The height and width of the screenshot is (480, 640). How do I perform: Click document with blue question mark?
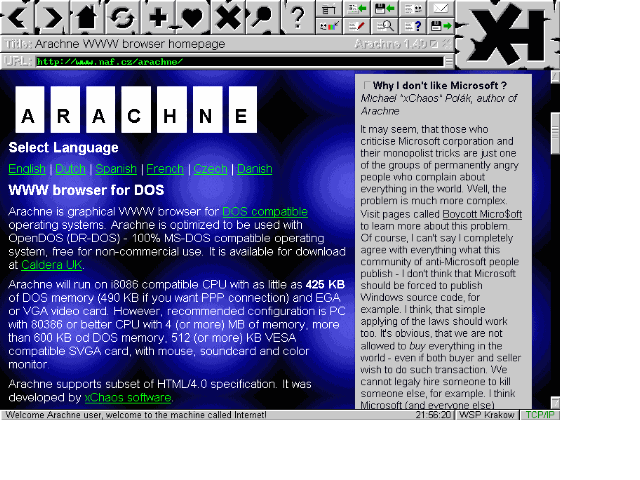(413, 26)
